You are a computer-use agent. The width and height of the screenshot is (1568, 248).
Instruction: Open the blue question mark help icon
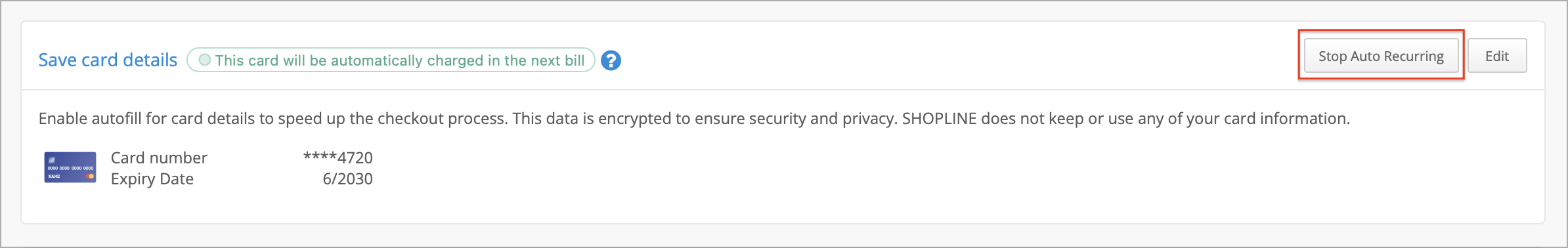(x=611, y=60)
